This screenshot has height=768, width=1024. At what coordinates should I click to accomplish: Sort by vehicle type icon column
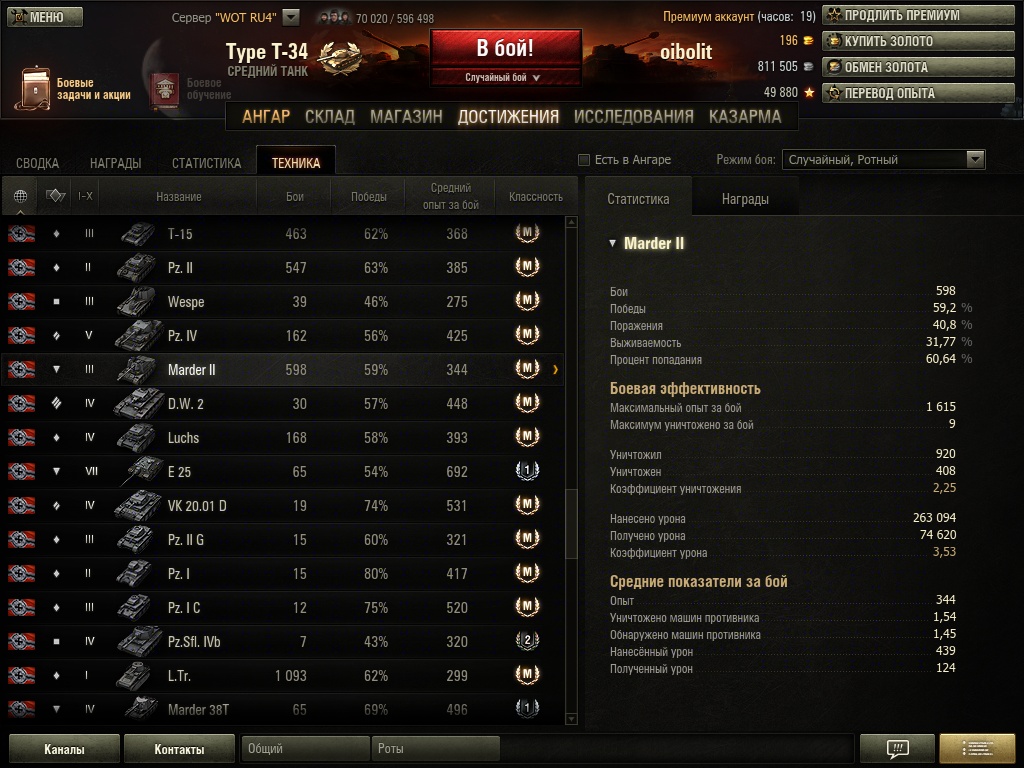coord(56,195)
